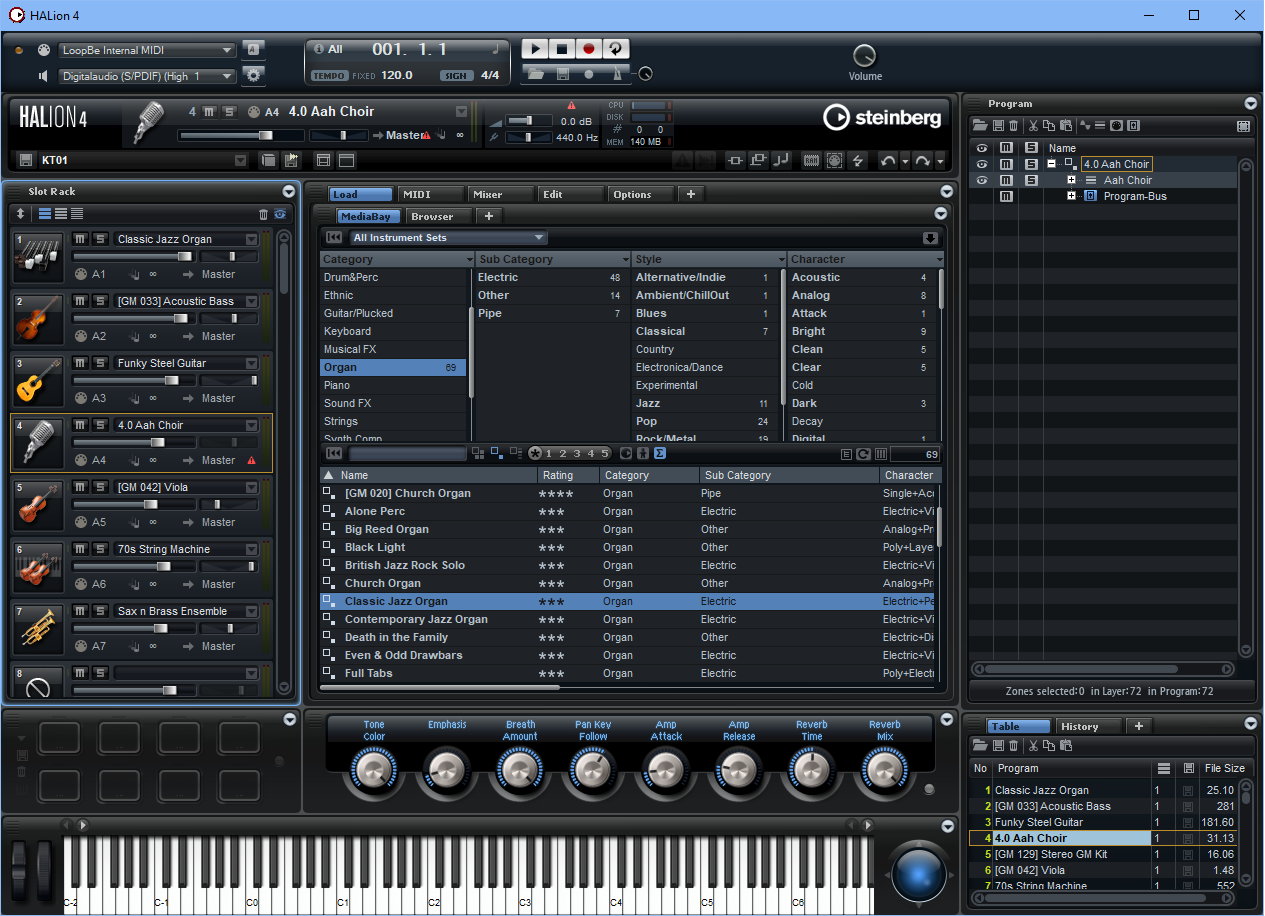Switch to the Load tab
This screenshot has width=1265, height=916.
point(360,194)
